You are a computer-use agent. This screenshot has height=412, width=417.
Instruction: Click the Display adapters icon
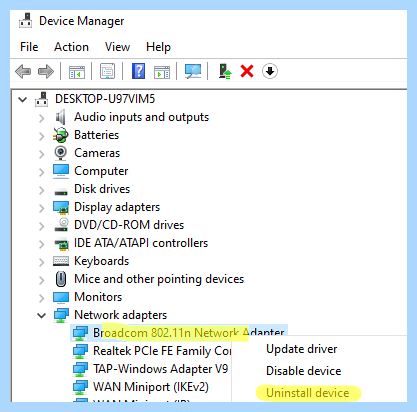pyautogui.click(x=61, y=207)
